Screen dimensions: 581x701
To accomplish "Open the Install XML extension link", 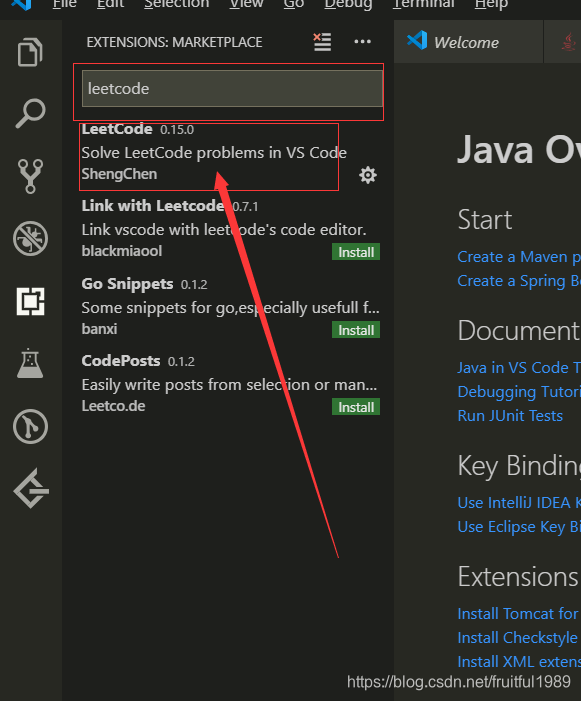I will point(519,662).
